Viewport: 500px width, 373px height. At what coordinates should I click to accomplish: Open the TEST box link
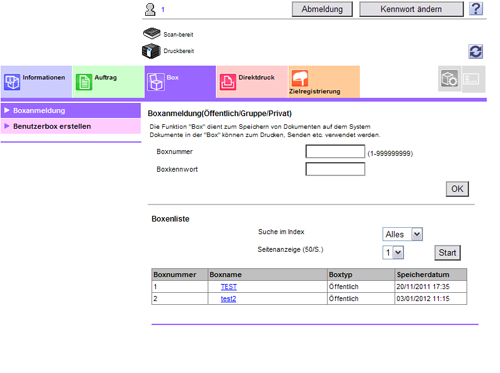point(229,287)
